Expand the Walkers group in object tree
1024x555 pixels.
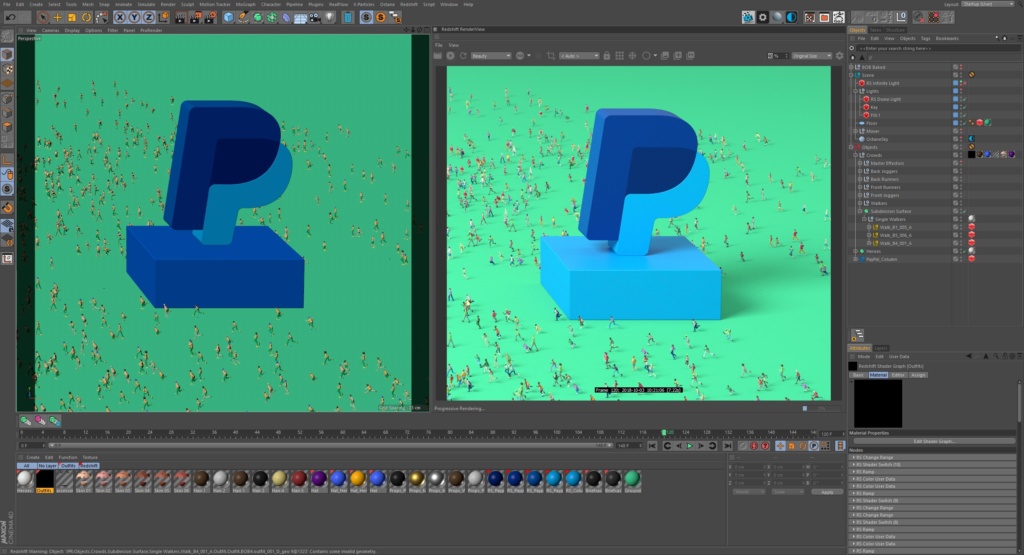(860, 203)
